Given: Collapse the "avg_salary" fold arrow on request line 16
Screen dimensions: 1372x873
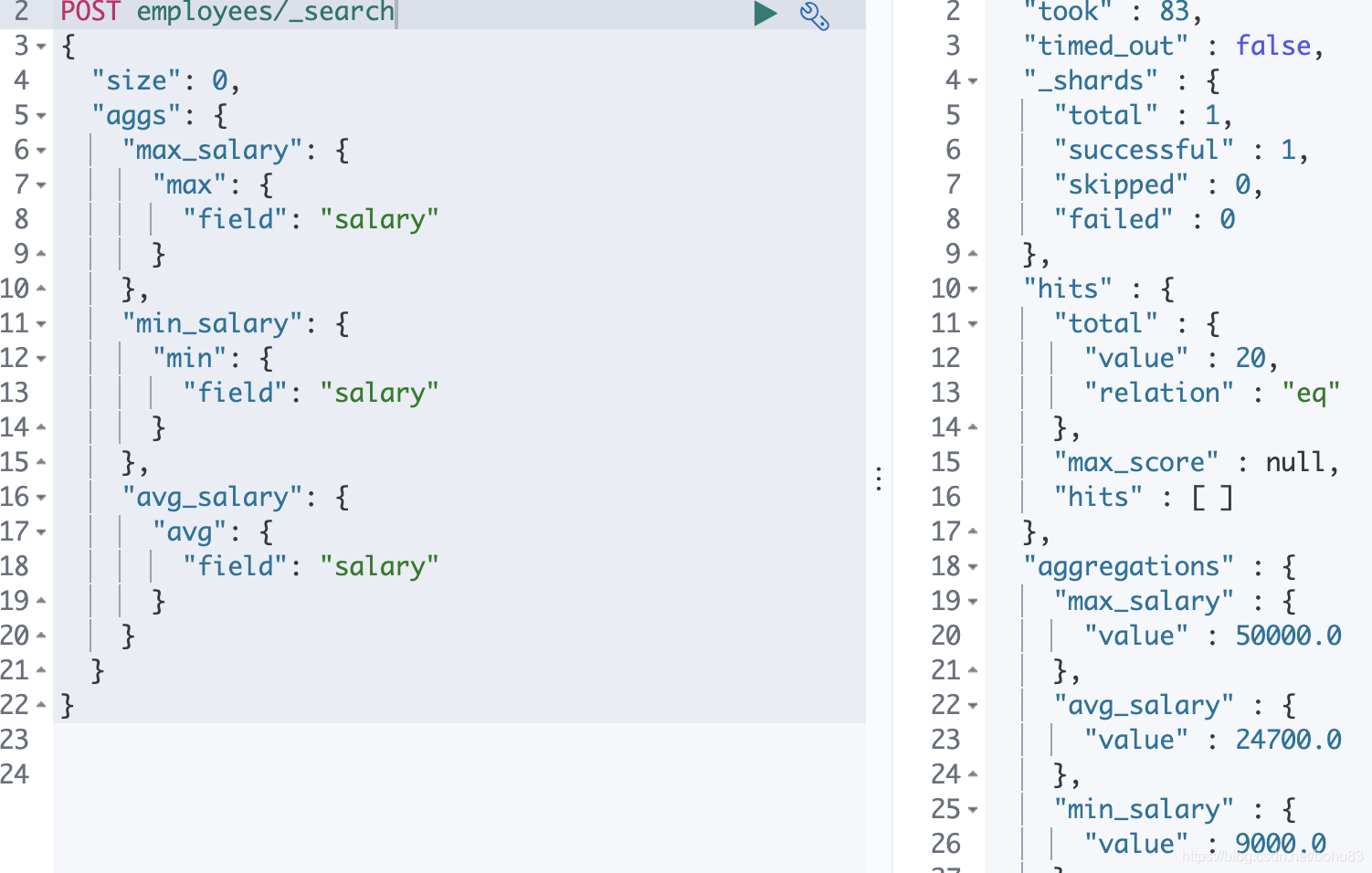Looking at the screenshot, I should tap(42, 498).
